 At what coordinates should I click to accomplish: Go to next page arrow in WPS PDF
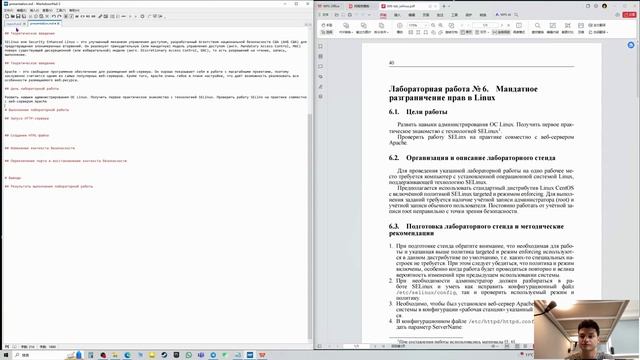pos(502,25)
